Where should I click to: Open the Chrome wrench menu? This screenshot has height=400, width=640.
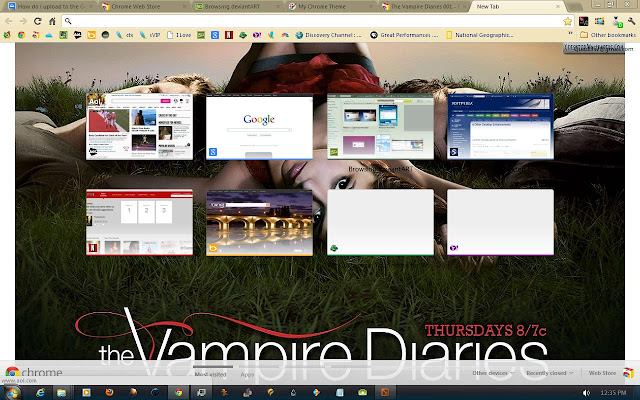(631, 21)
